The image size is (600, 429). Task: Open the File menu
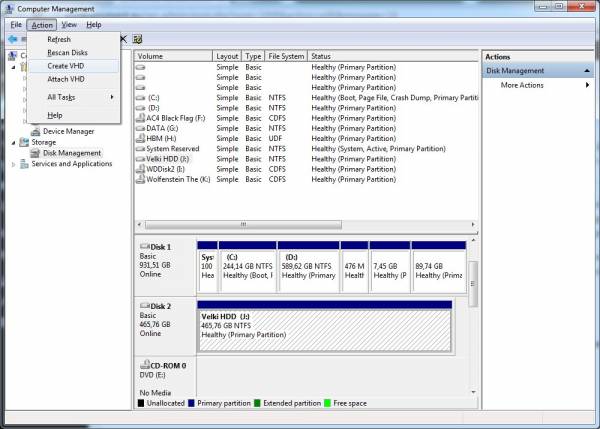pyautogui.click(x=16, y=25)
